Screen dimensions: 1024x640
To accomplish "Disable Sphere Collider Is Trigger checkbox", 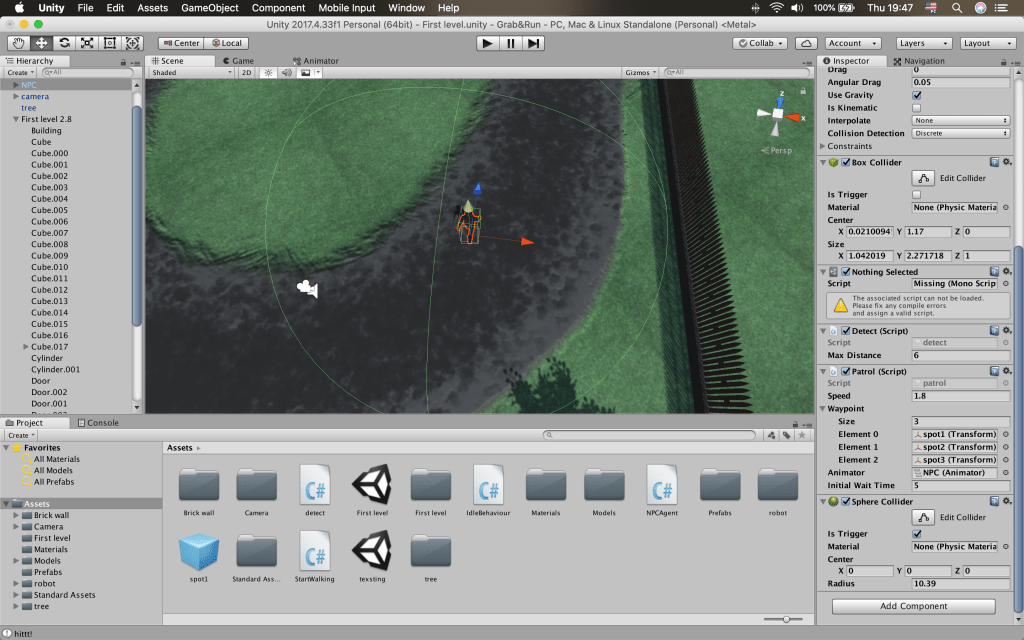I will pyautogui.click(x=917, y=534).
